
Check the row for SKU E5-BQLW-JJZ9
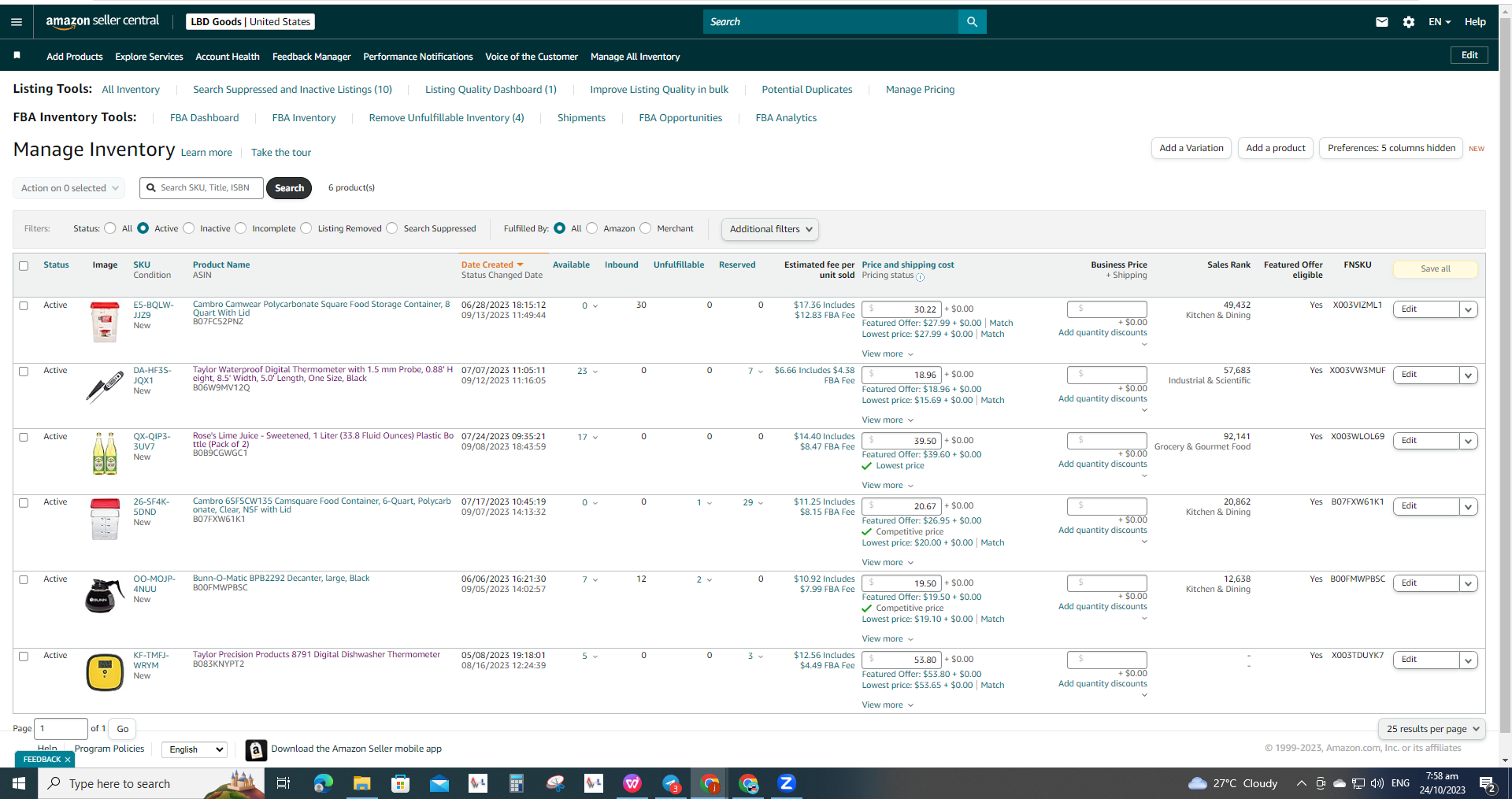(x=24, y=305)
